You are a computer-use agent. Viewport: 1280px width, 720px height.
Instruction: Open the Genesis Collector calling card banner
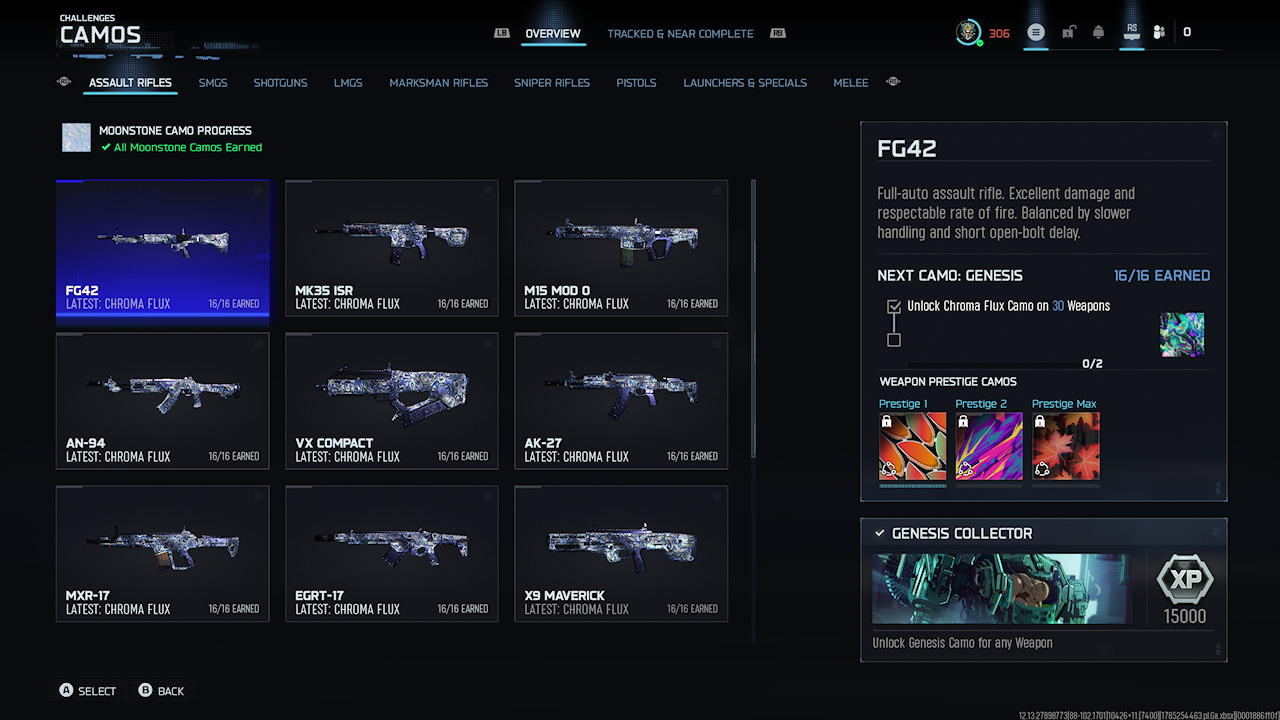1002,589
